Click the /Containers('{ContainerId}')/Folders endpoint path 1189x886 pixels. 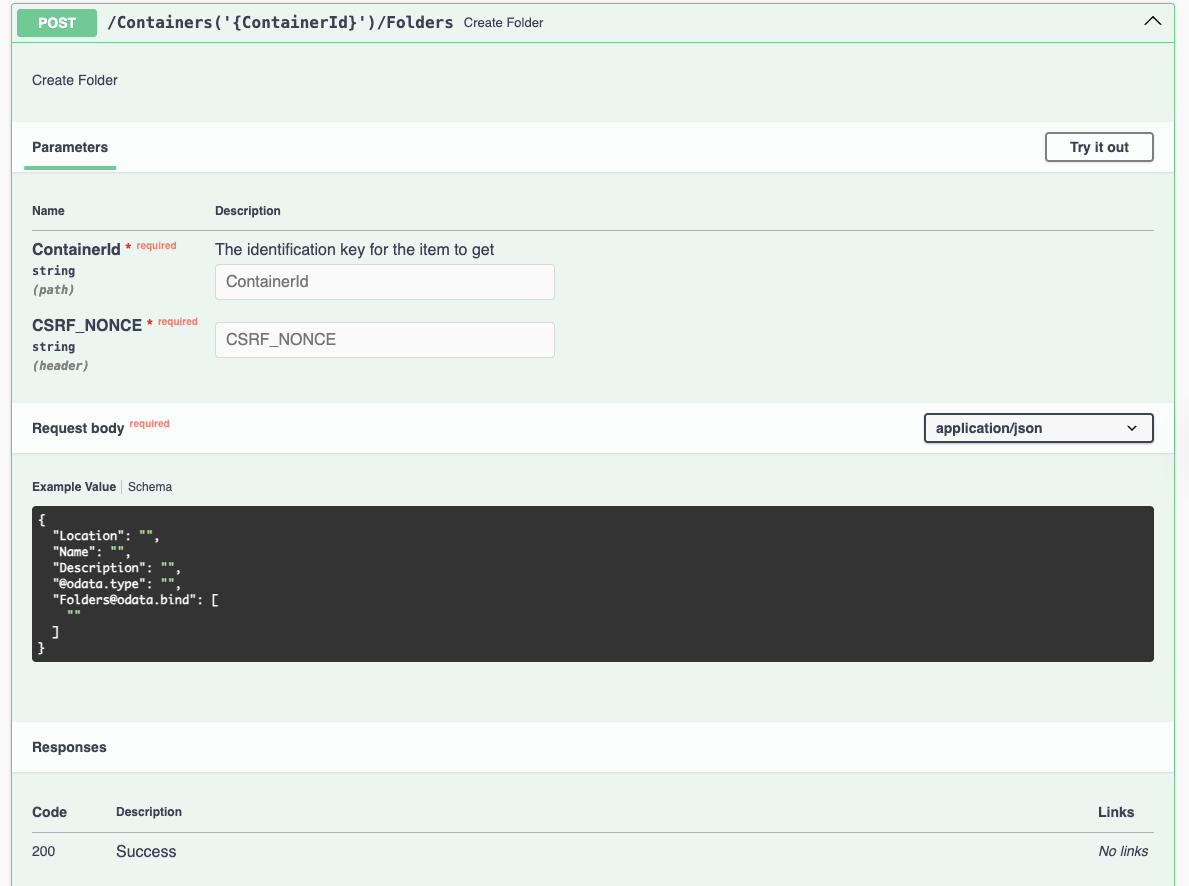coord(280,22)
